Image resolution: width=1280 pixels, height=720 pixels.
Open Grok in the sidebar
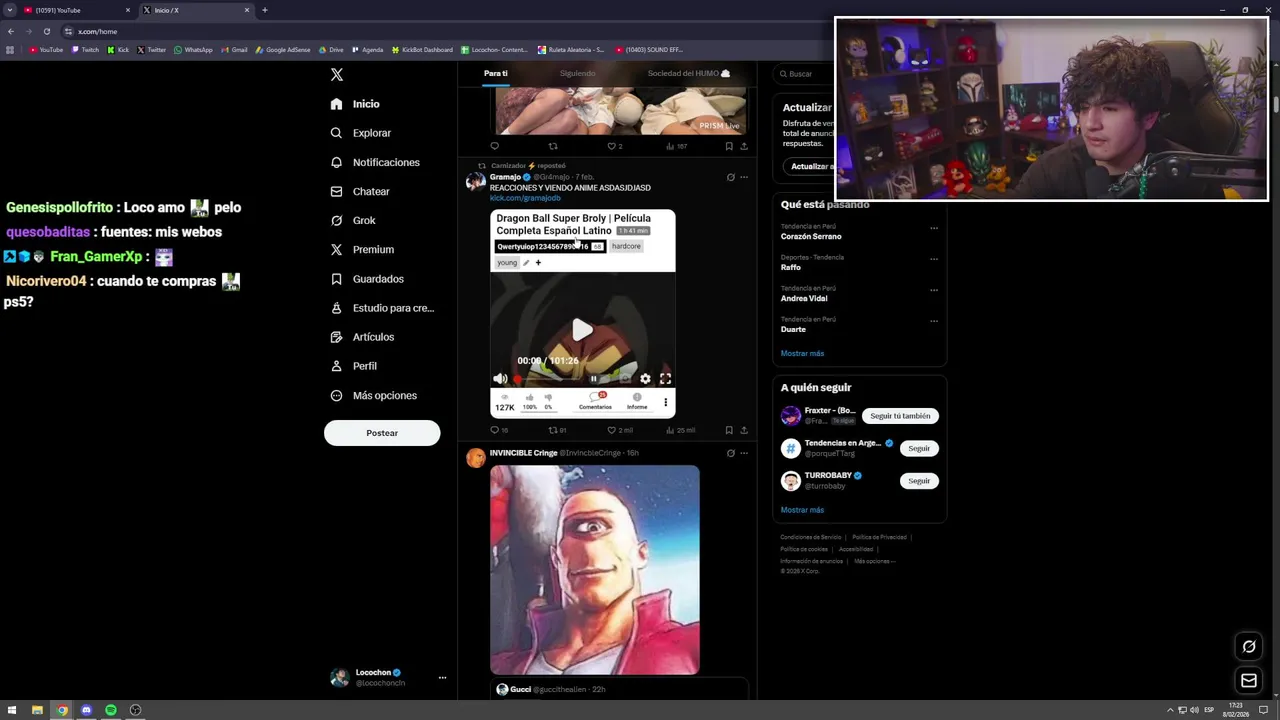(x=353, y=220)
